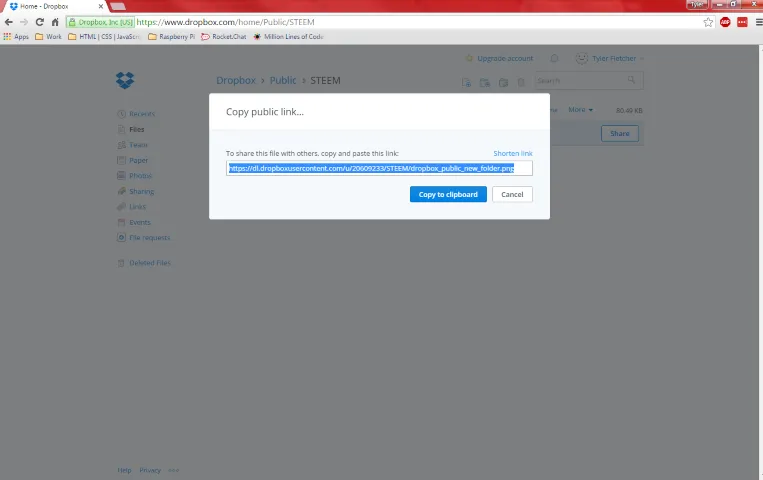Image resolution: width=763 pixels, height=480 pixels.
Task: Open the Privacy footer link
Action: pyautogui.click(x=150, y=470)
